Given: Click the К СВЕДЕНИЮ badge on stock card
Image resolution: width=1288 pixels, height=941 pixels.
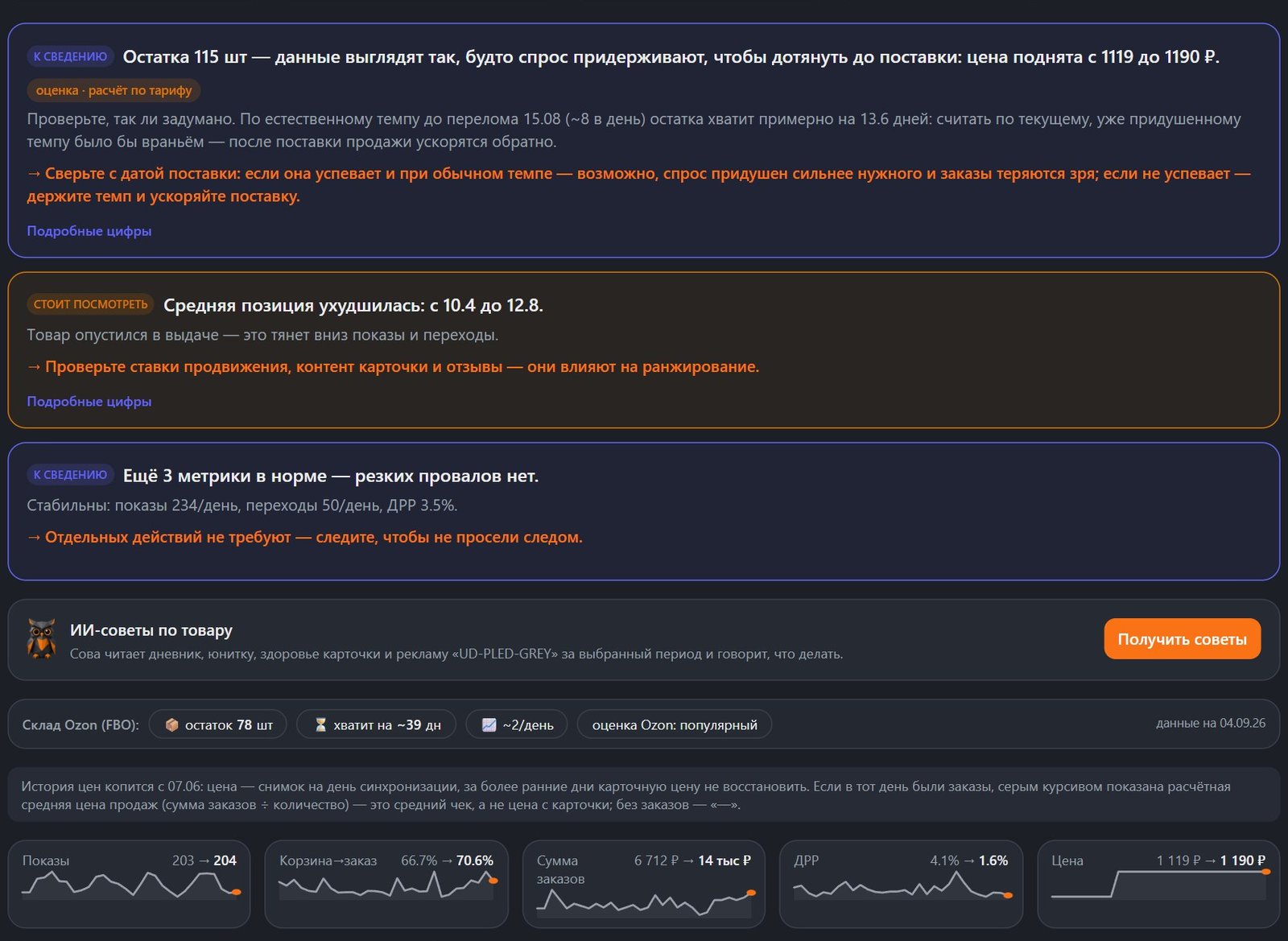Looking at the screenshot, I should 70,56.
